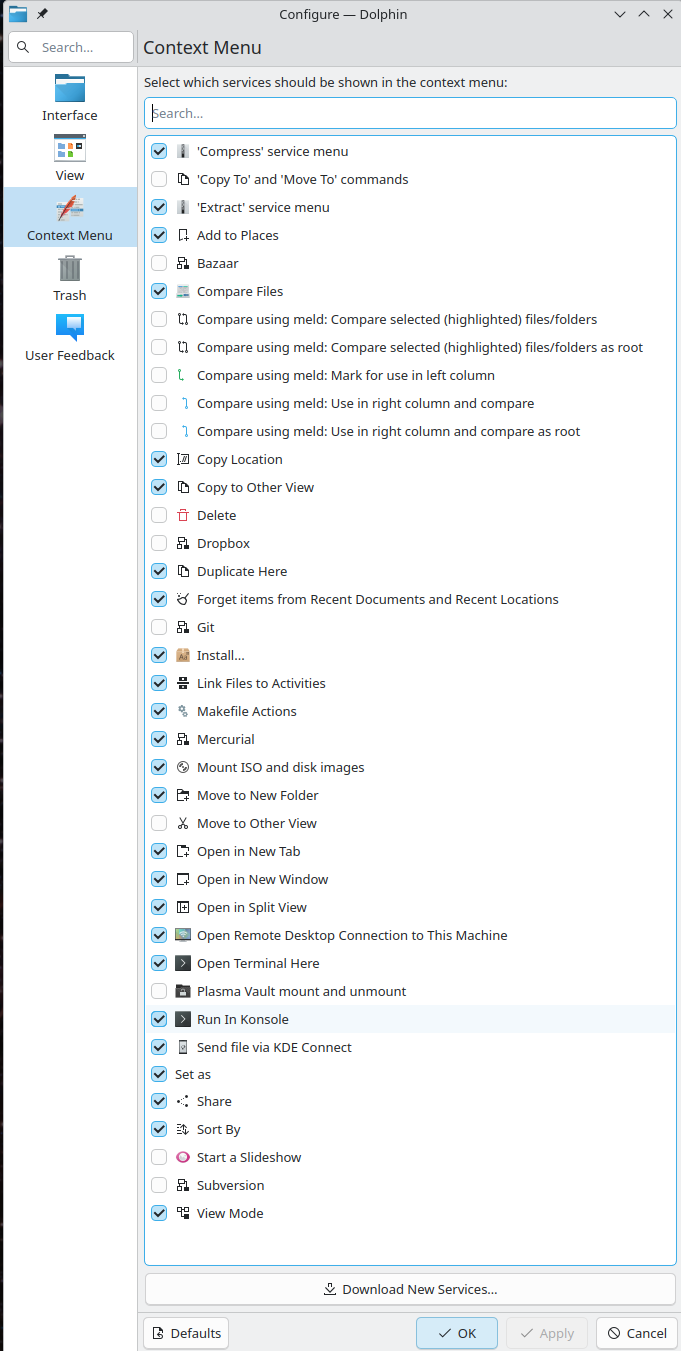Select 'Compare using meld: Use in right column and compare as root'

[x=389, y=432]
